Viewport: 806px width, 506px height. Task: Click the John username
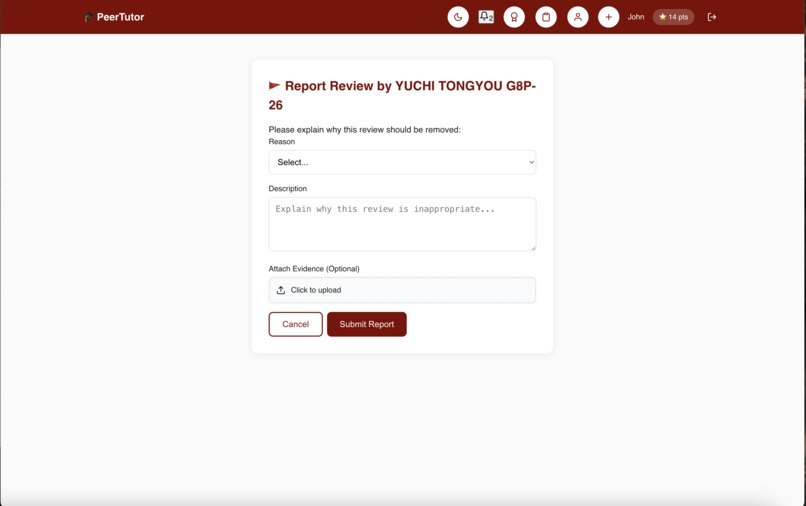click(636, 17)
